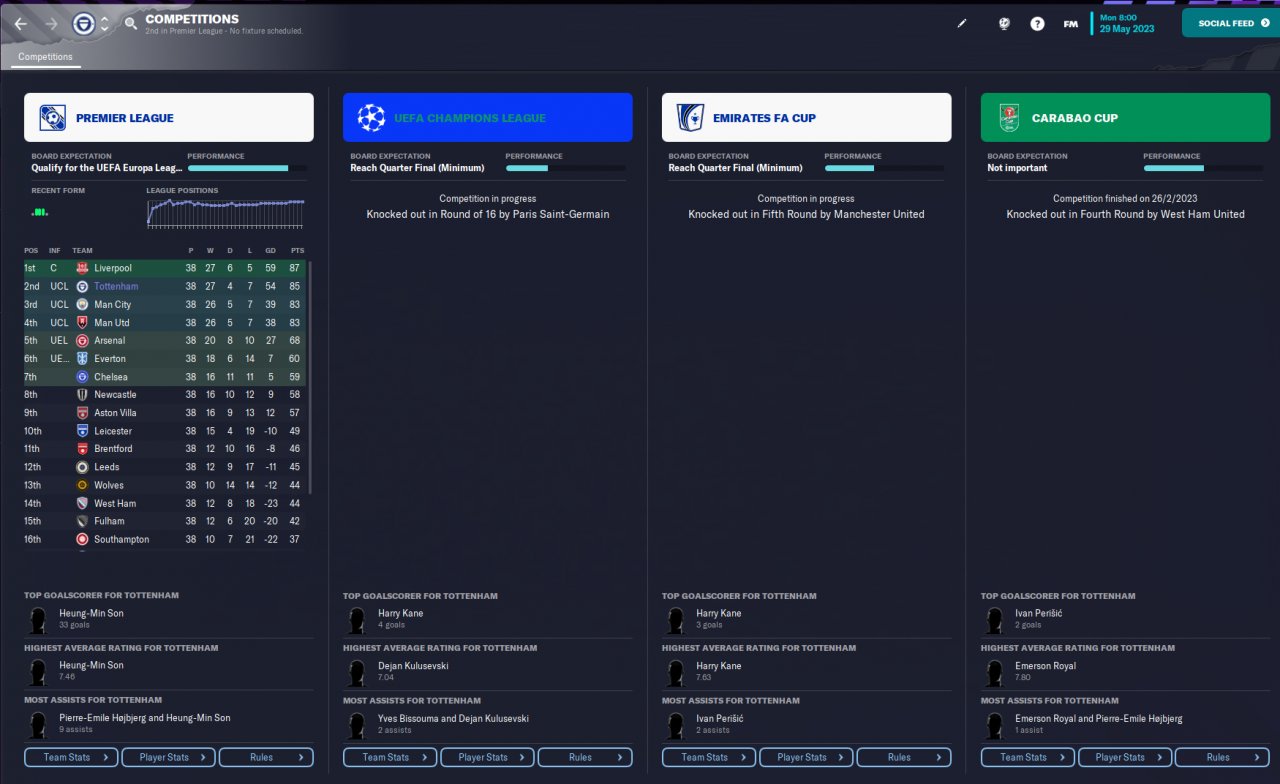Viewport: 1280px width, 784px height.
Task: Open the Tottenham club badge menu
Action: pos(84,24)
